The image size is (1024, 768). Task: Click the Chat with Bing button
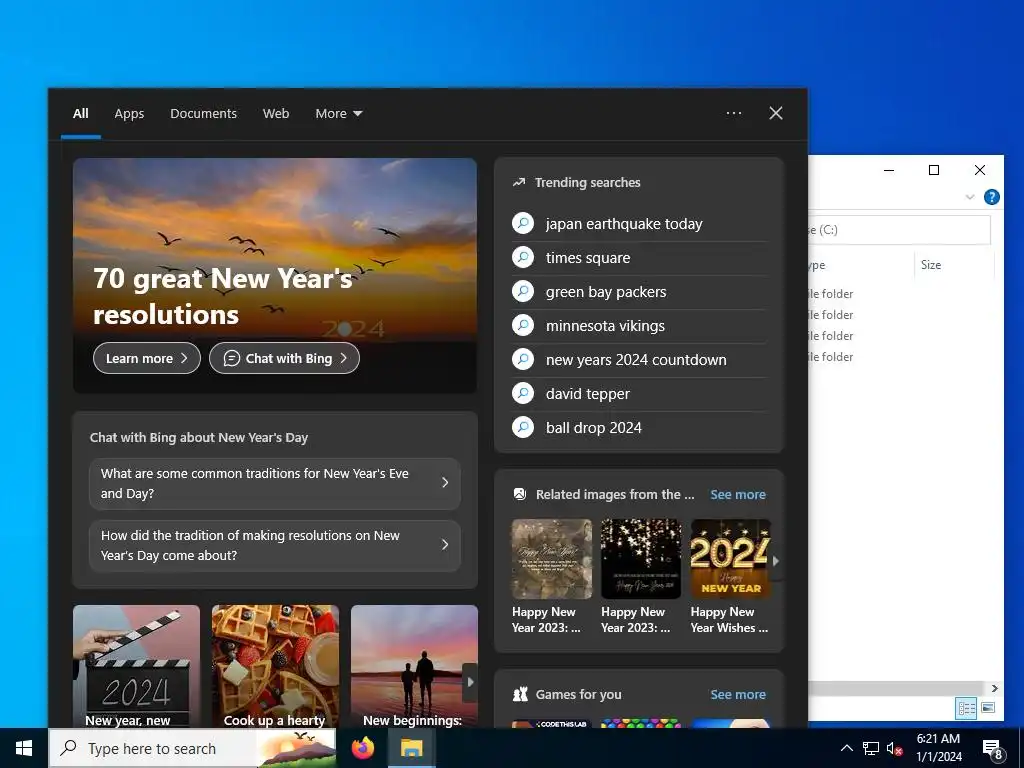pos(284,358)
